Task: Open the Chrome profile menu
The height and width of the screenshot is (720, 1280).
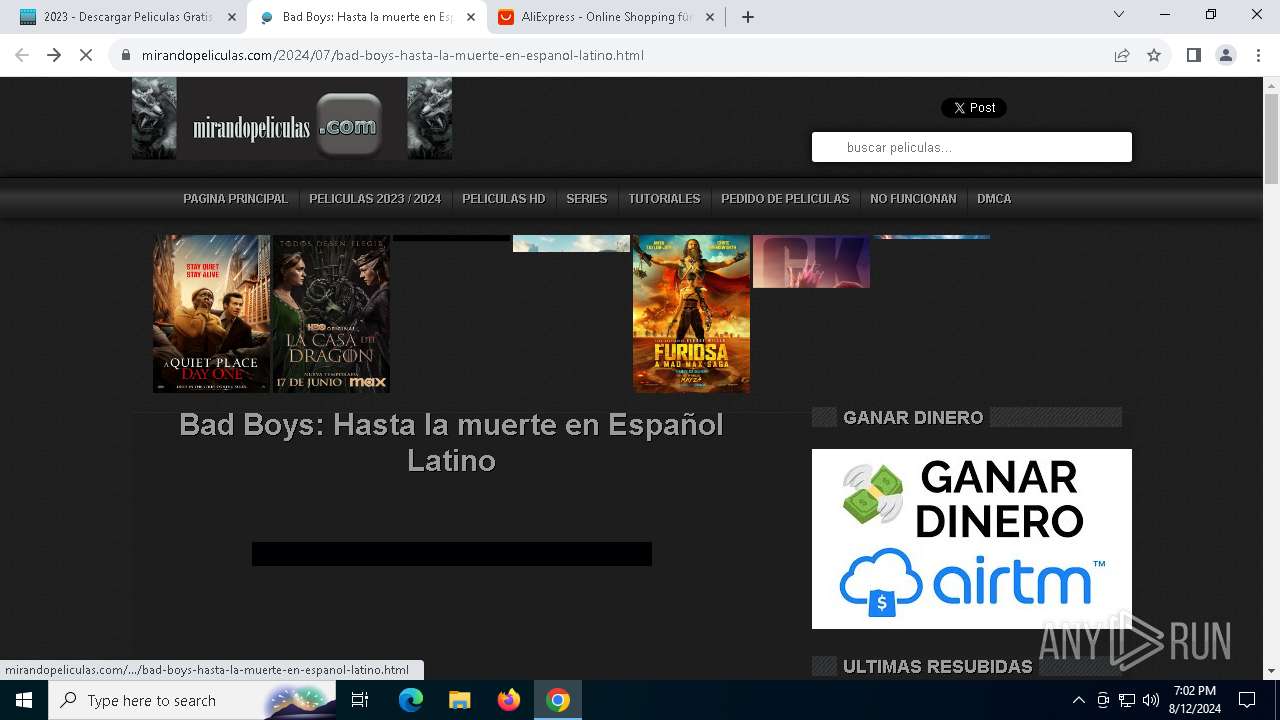Action: (x=1226, y=55)
